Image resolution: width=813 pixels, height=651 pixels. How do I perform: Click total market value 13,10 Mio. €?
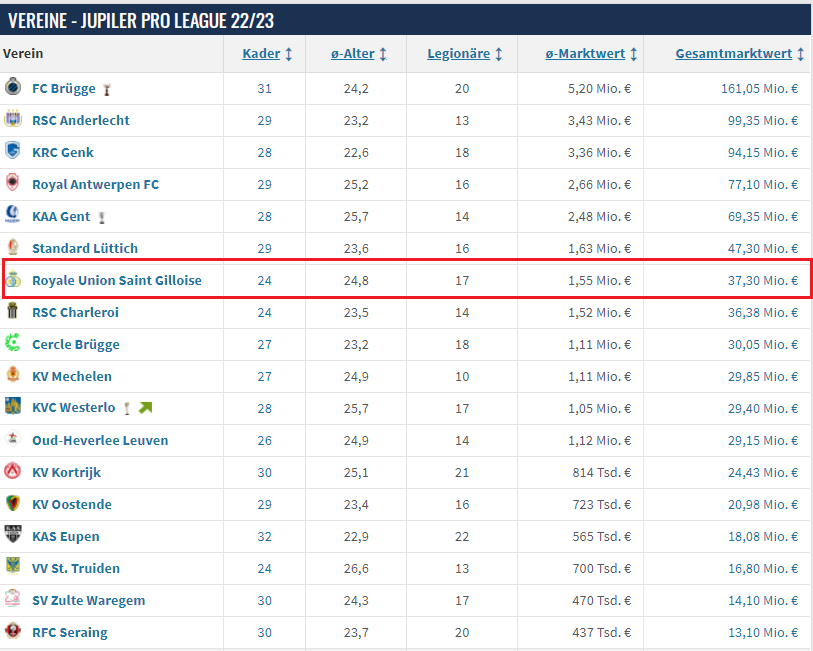(x=763, y=633)
